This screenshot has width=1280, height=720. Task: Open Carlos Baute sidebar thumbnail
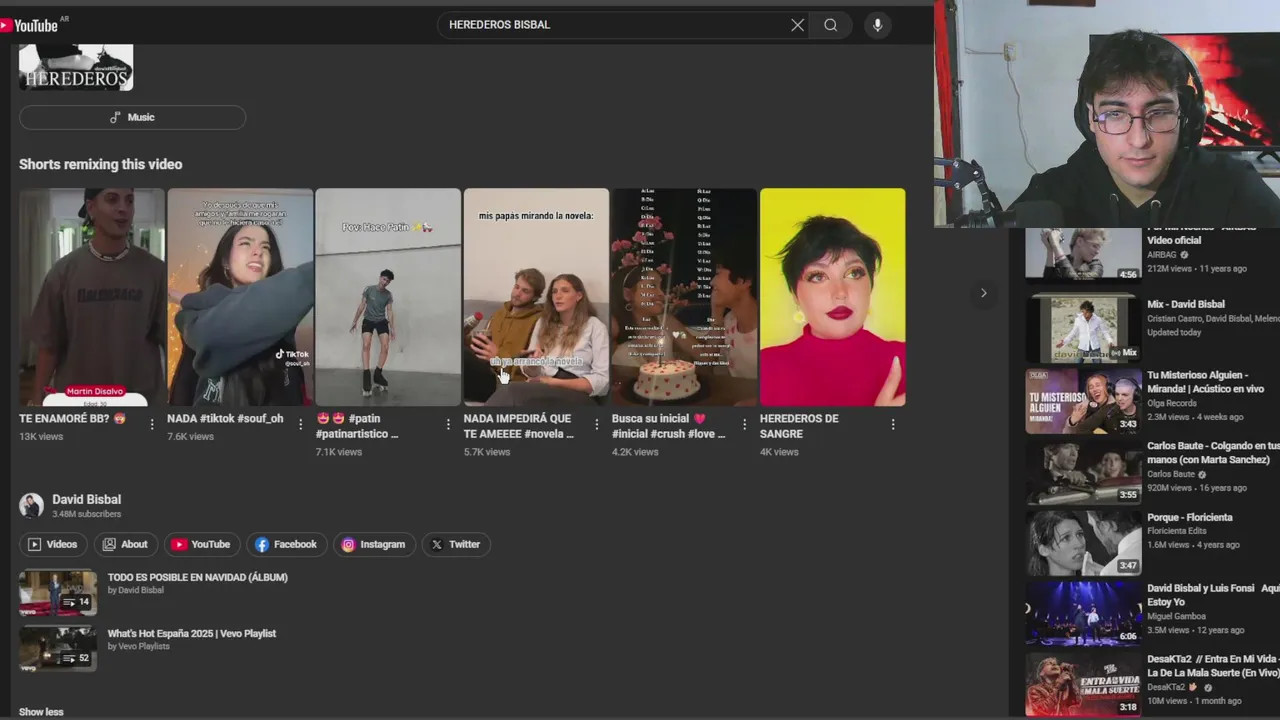coord(1083,471)
